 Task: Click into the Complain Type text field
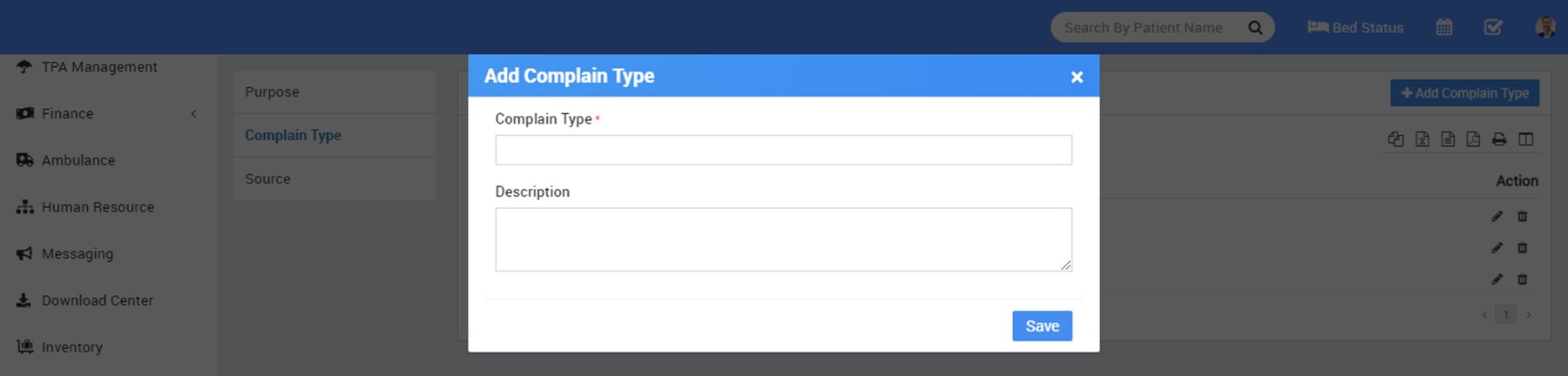click(x=783, y=150)
